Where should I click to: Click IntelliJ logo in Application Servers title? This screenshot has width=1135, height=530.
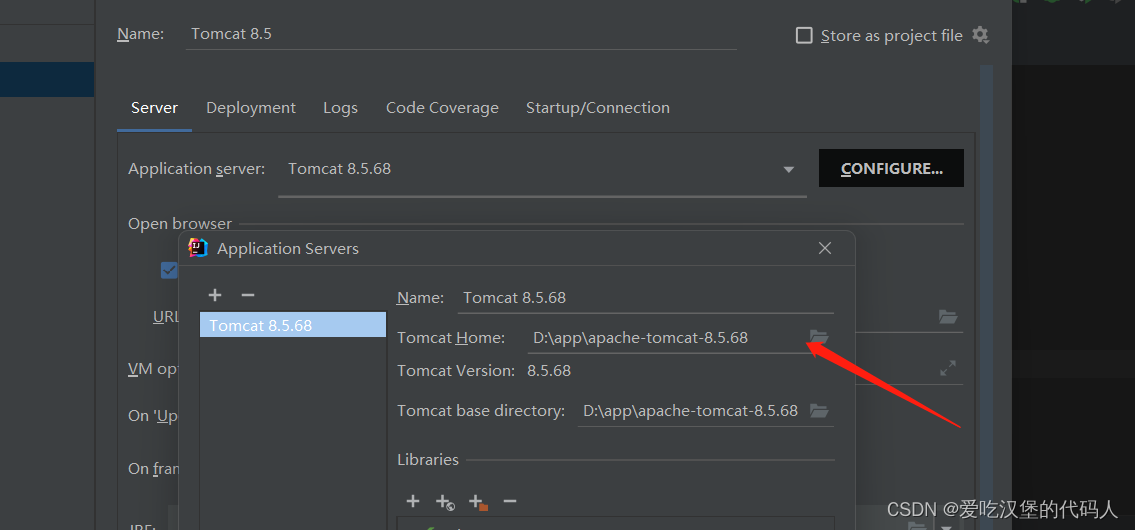pyautogui.click(x=198, y=248)
